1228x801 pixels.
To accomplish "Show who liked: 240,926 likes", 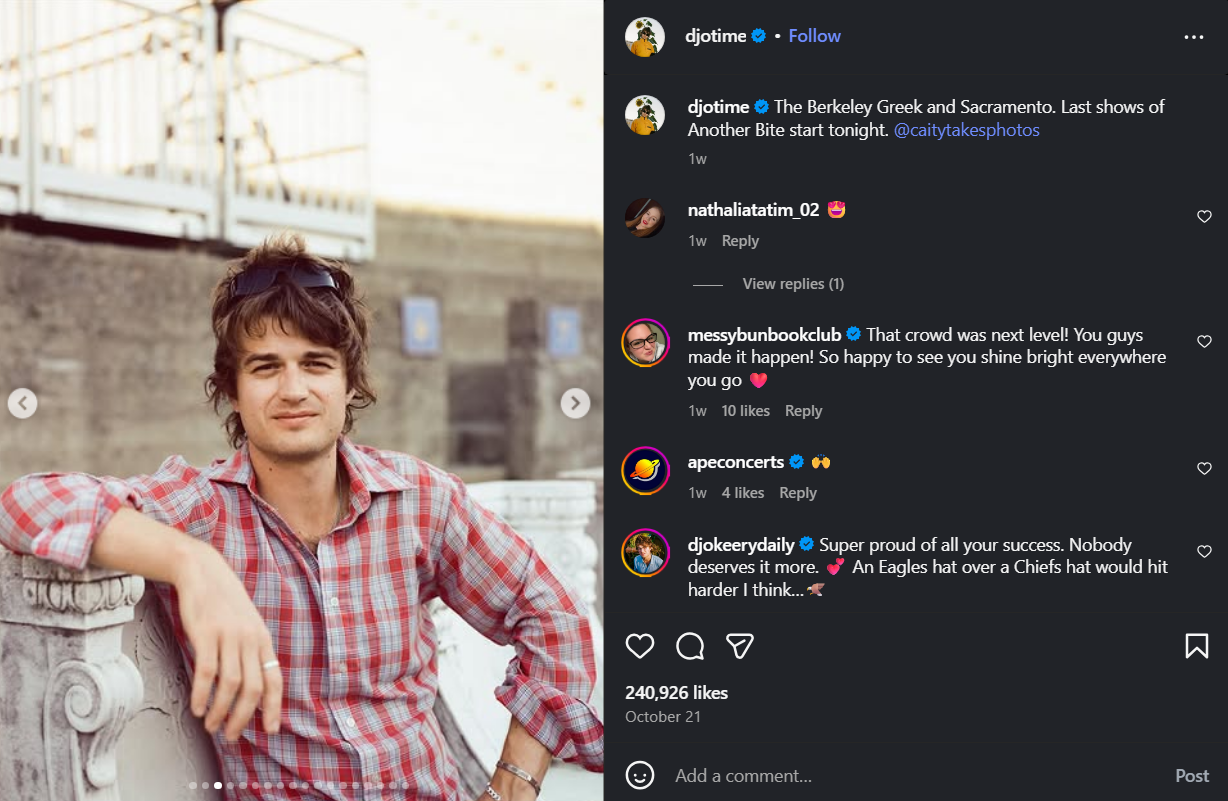I will point(676,692).
